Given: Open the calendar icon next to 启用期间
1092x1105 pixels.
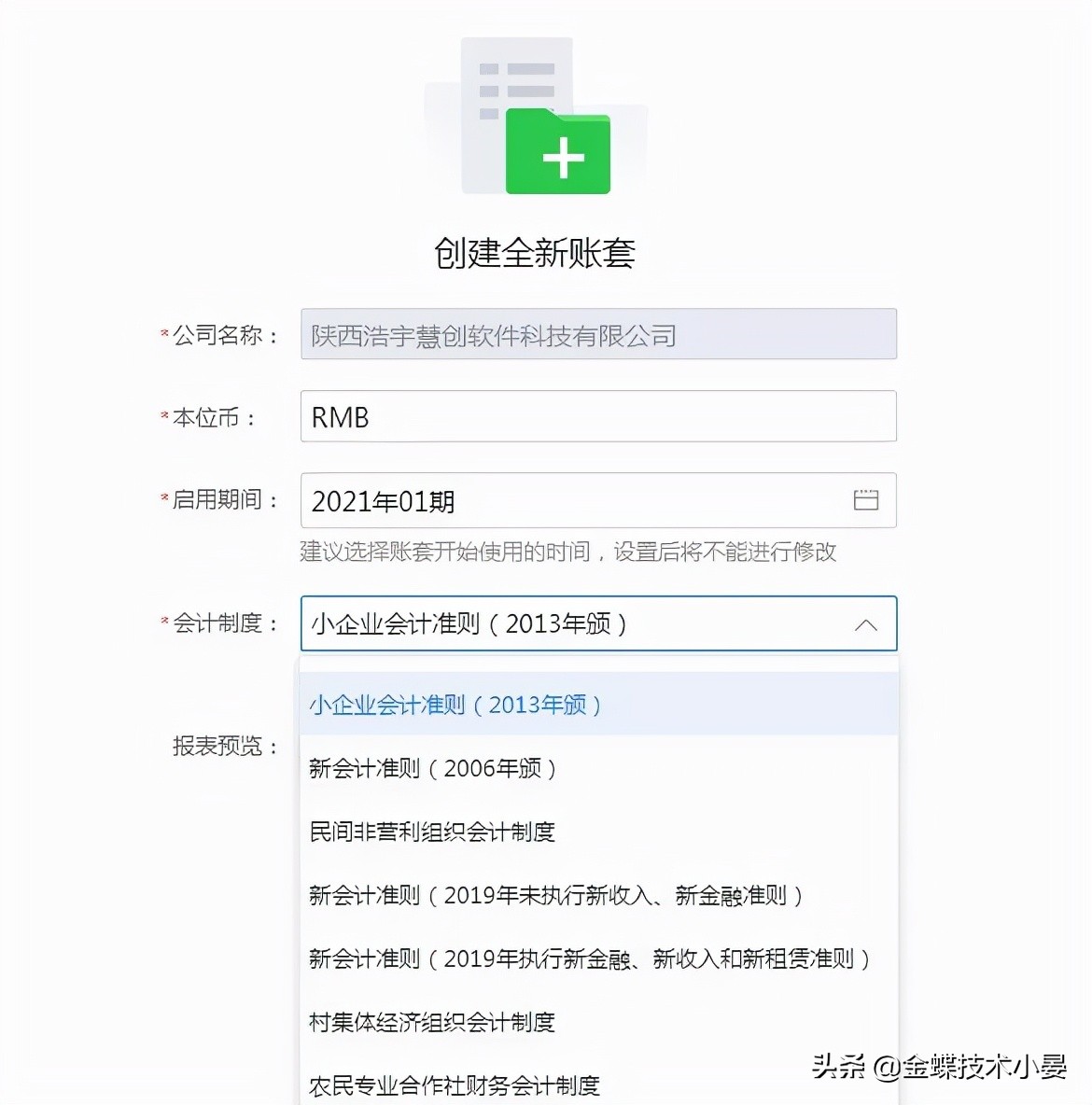Looking at the screenshot, I should [866, 500].
